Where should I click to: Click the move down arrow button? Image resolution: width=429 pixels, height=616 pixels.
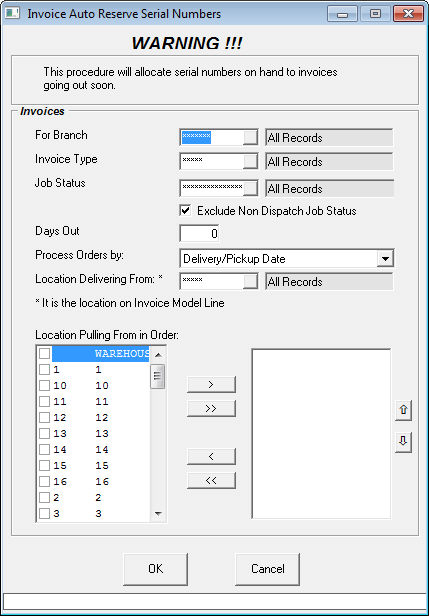pyautogui.click(x=403, y=442)
